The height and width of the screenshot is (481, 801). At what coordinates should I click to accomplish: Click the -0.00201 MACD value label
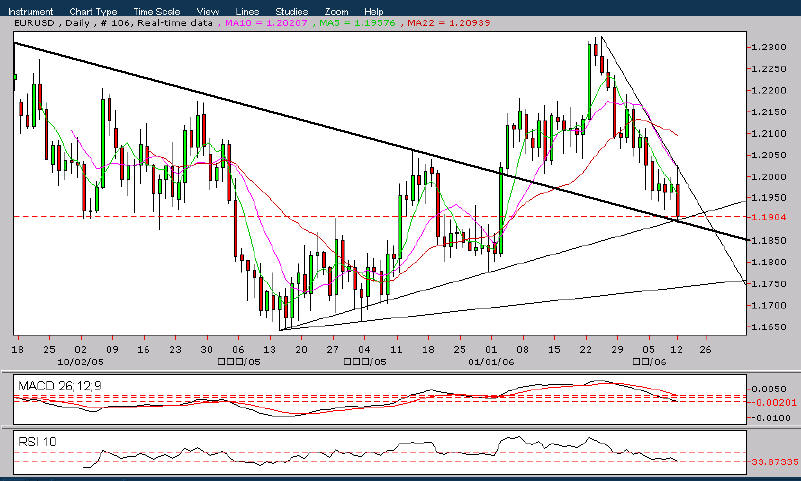point(772,402)
